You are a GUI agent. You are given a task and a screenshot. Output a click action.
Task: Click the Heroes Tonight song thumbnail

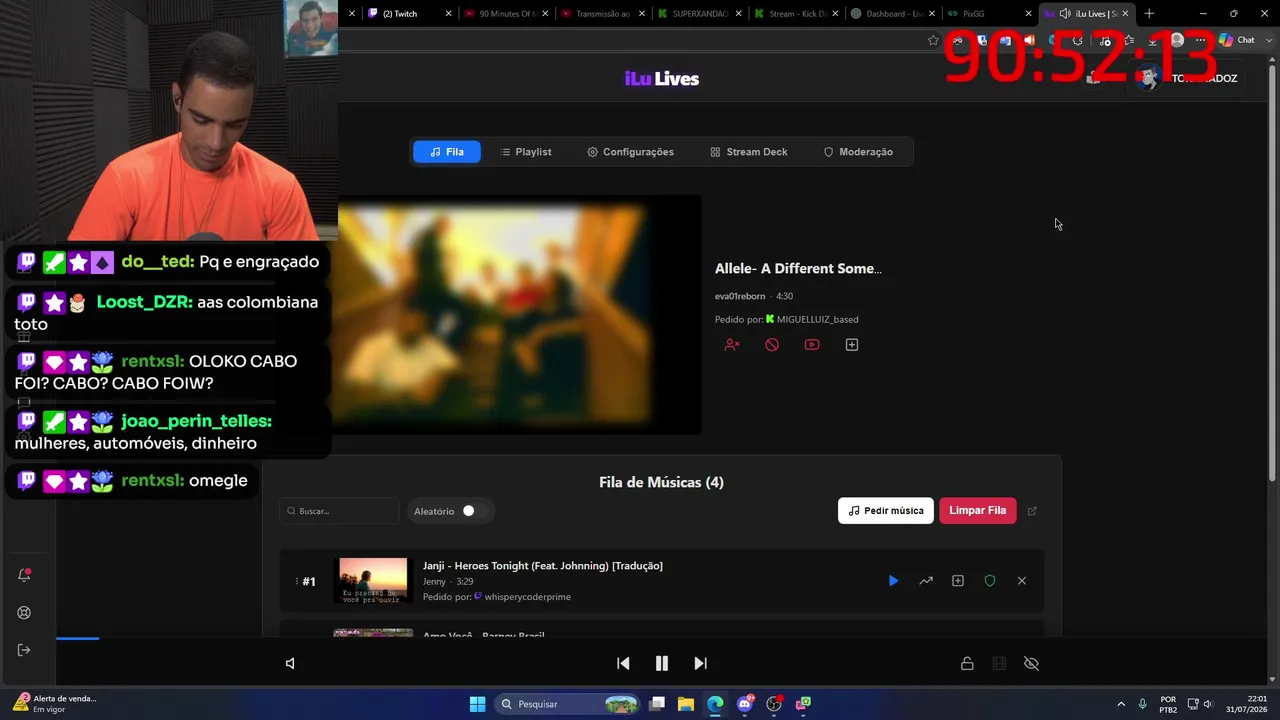373,581
